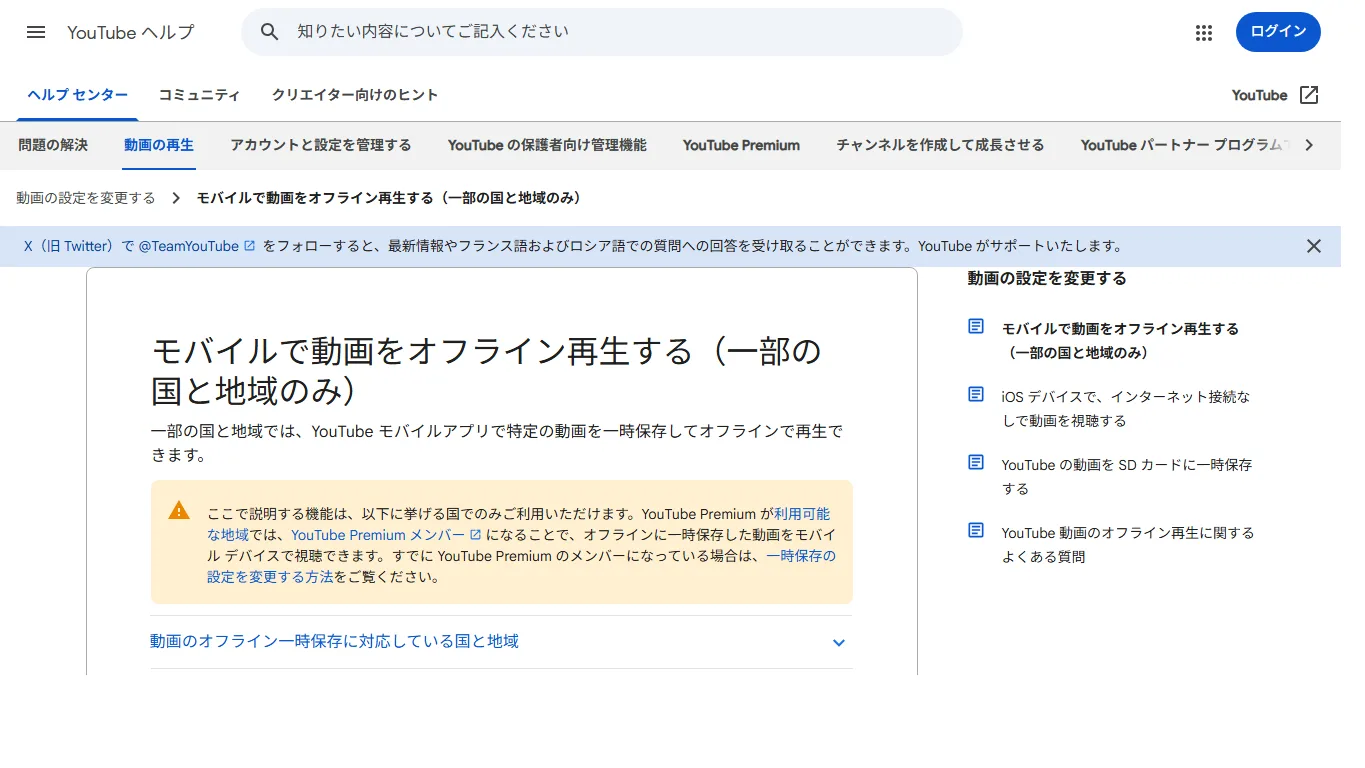
Task: Open the Google apps grid
Action: click(x=1204, y=32)
